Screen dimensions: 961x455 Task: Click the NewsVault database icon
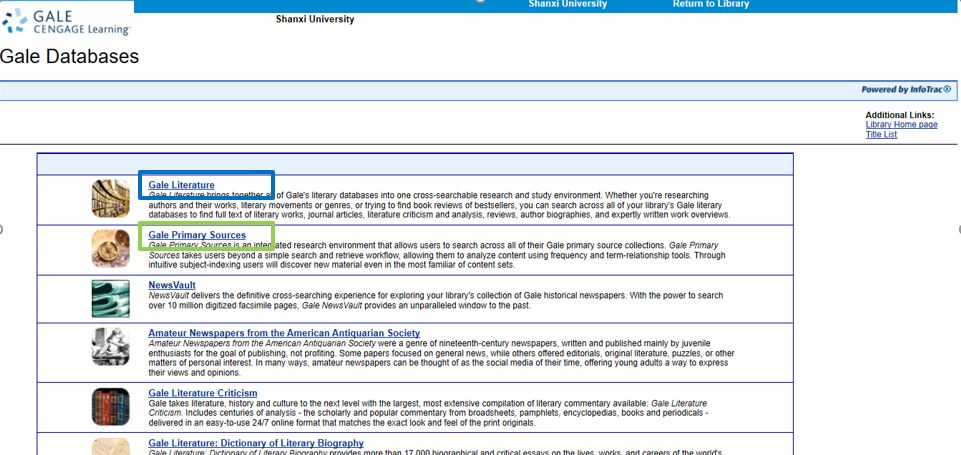pos(110,299)
